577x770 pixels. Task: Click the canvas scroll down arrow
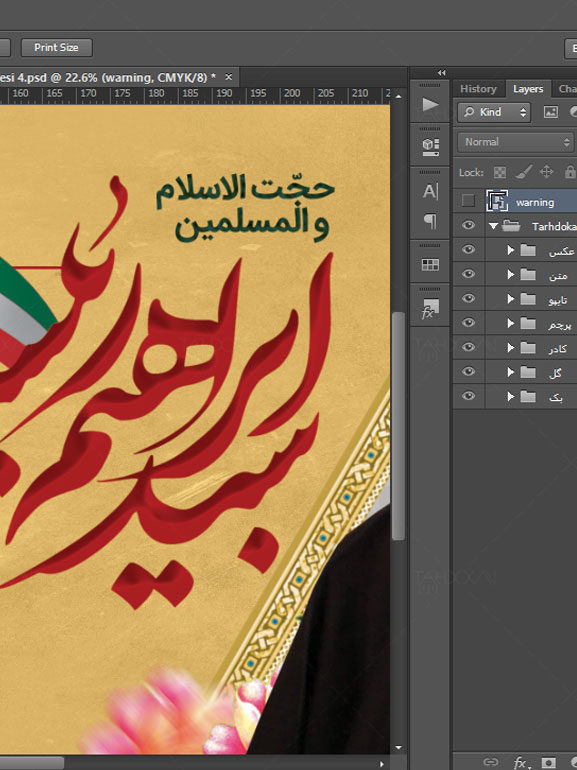click(398, 748)
